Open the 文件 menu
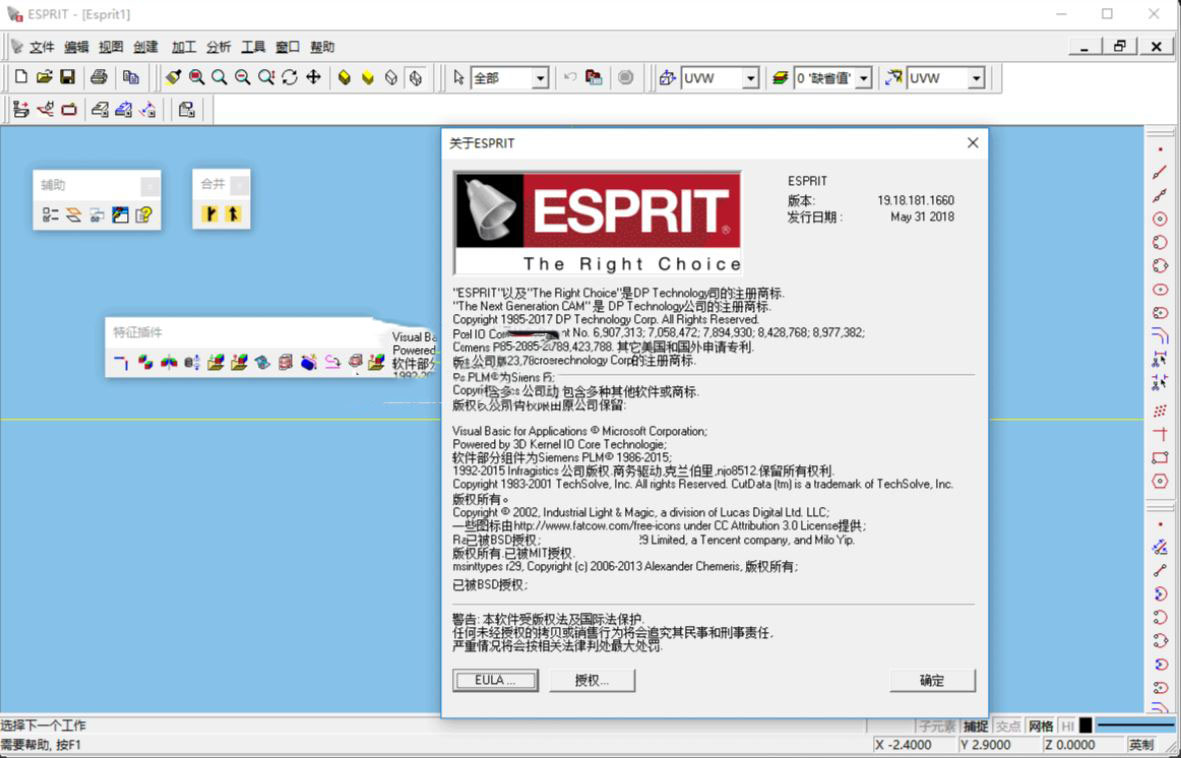This screenshot has width=1181, height=758. click(x=41, y=47)
